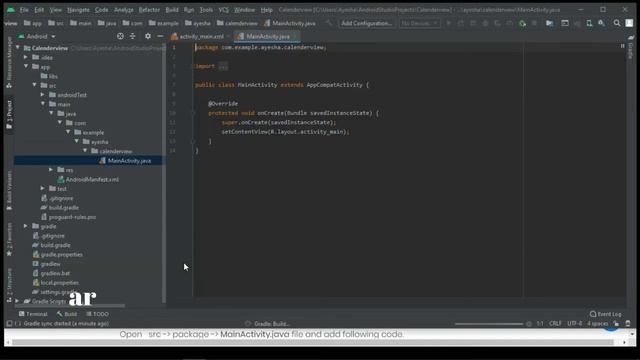Open the TODO tool window
Screen dimensions: 640x360
(98, 314)
